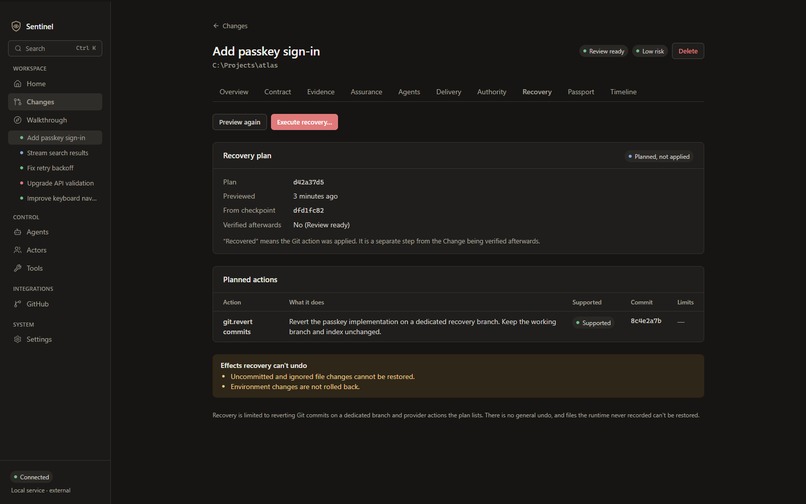Open the Tools page
The width and height of the screenshot is (806, 504).
(x=55, y=268)
